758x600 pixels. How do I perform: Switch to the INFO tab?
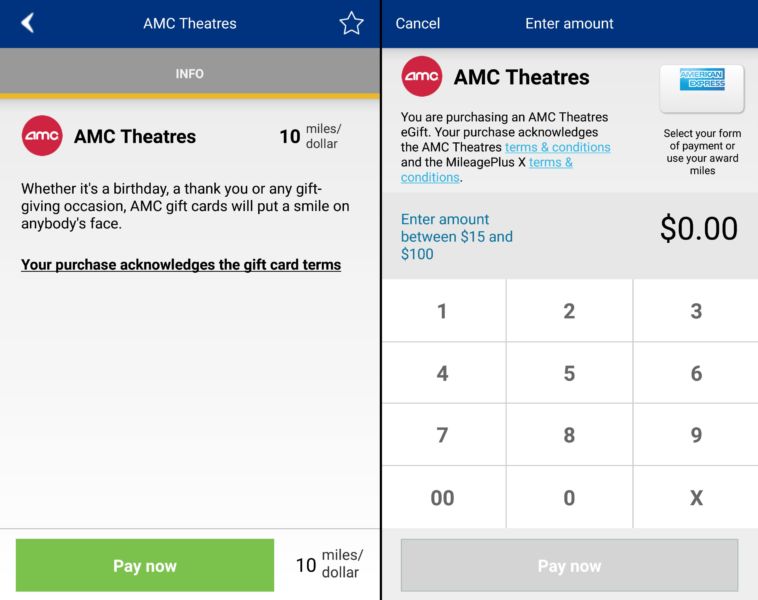coord(190,74)
